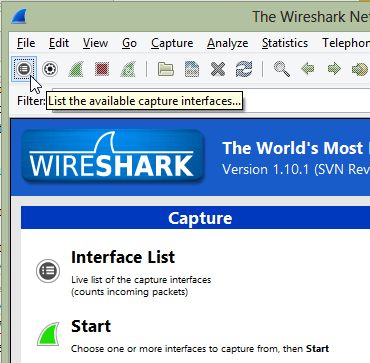This screenshot has width=370, height=363.
Task: Open a capture file (folder icon)
Action: (166, 69)
